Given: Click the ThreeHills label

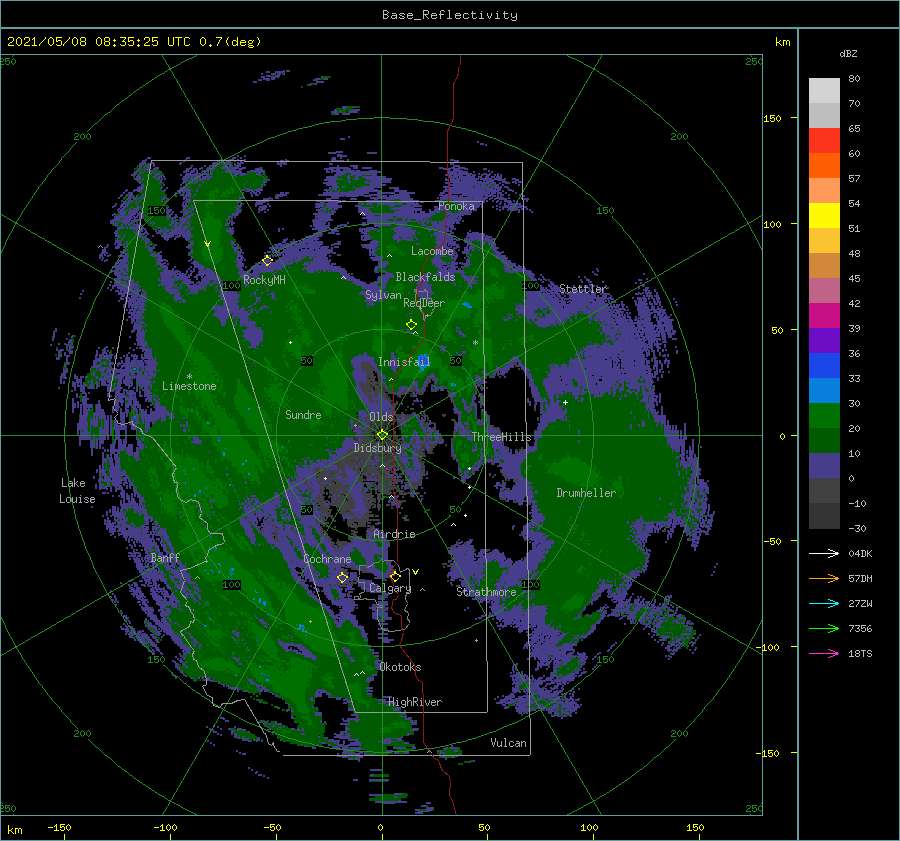Looking at the screenshot, I should point(502,437).
